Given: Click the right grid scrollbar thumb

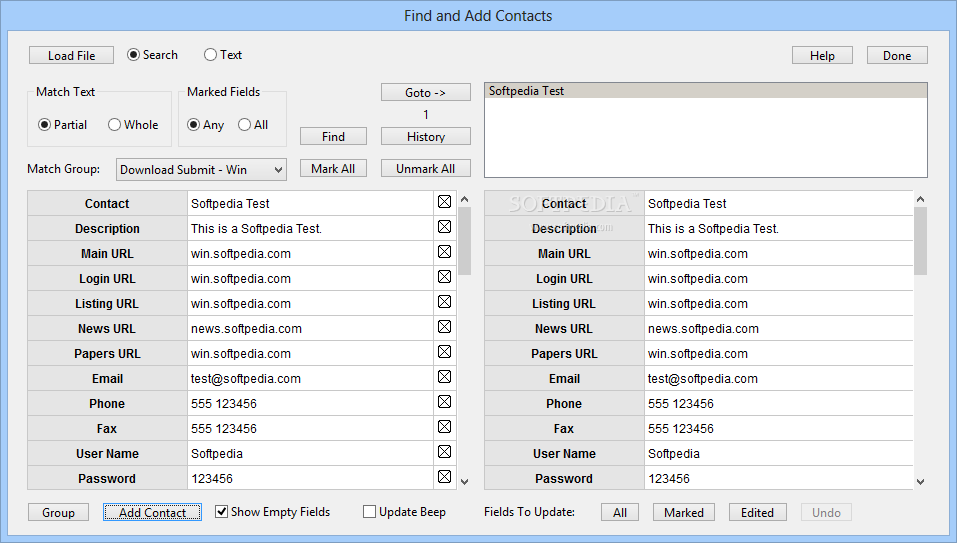Looking at the screenshot, I should click(920, 241).
